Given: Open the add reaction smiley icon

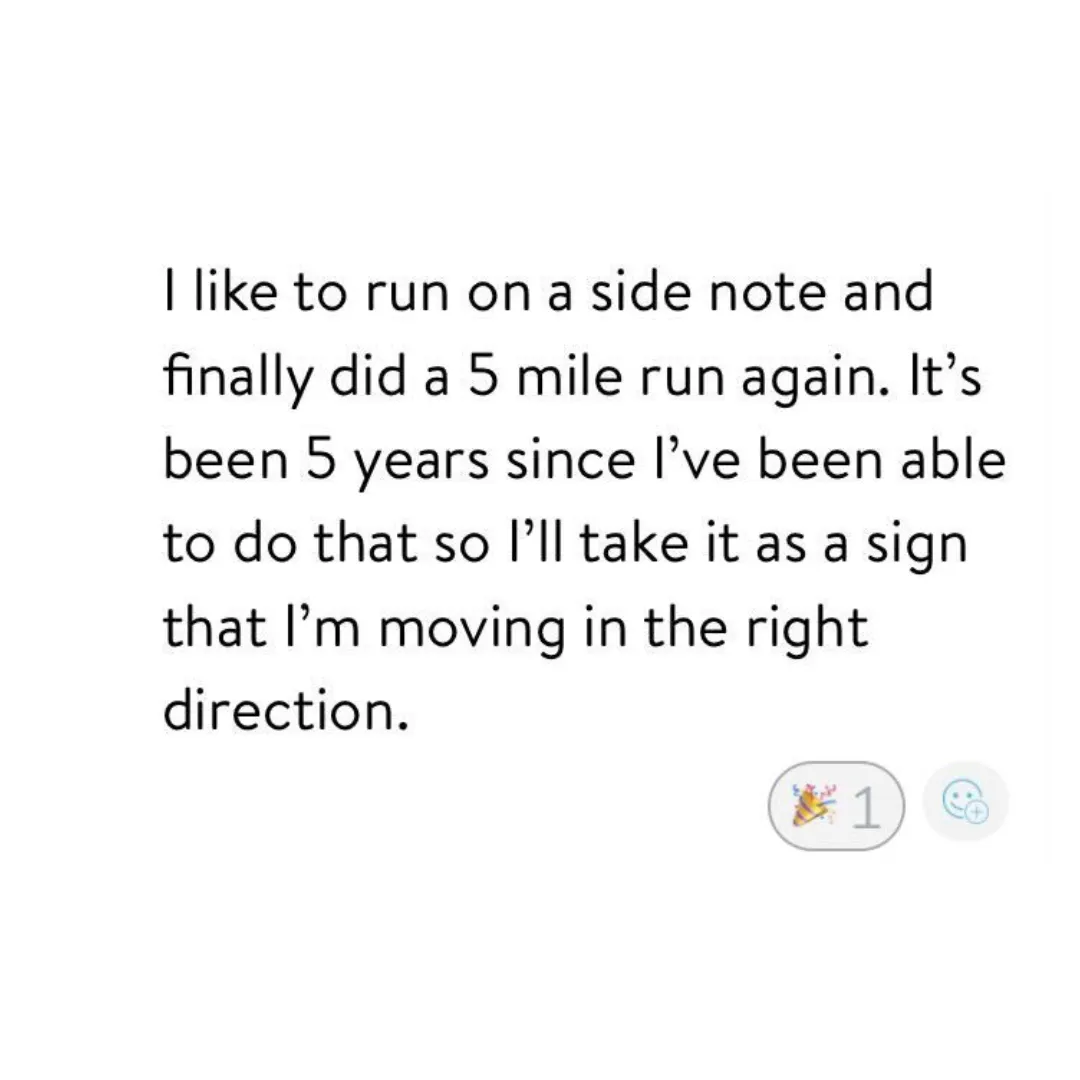Looking at the screenshot, I should (965, 801).
